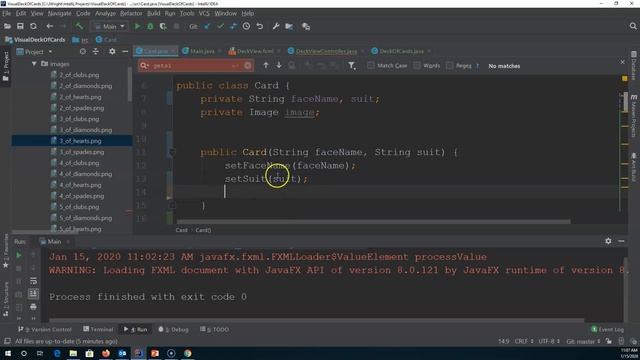640x360 pixels.
Task: Enable the Words checkbox
Action: point(417,65)
